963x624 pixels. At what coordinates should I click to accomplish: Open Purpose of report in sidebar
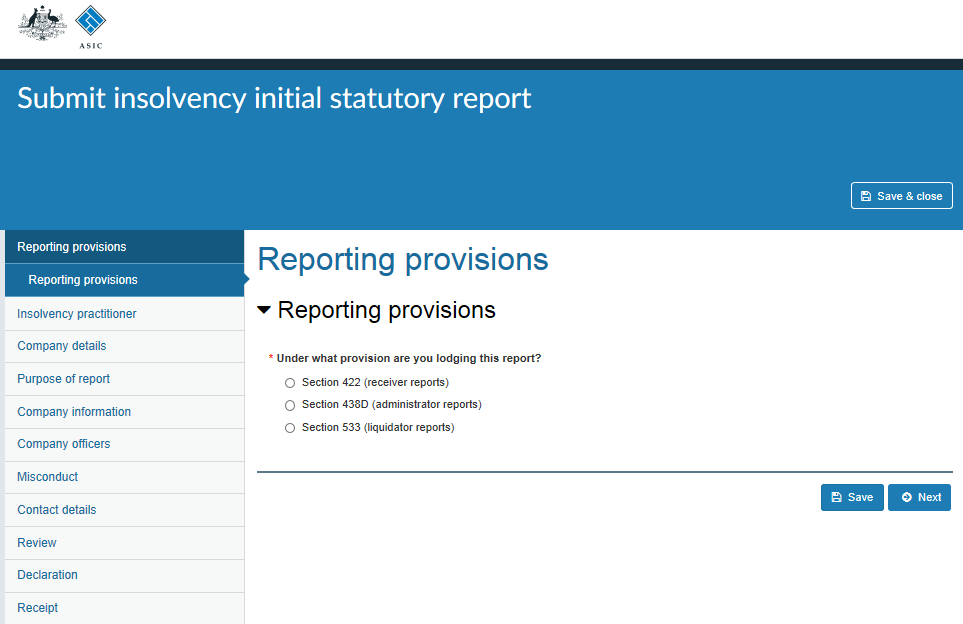pos(124,379)
